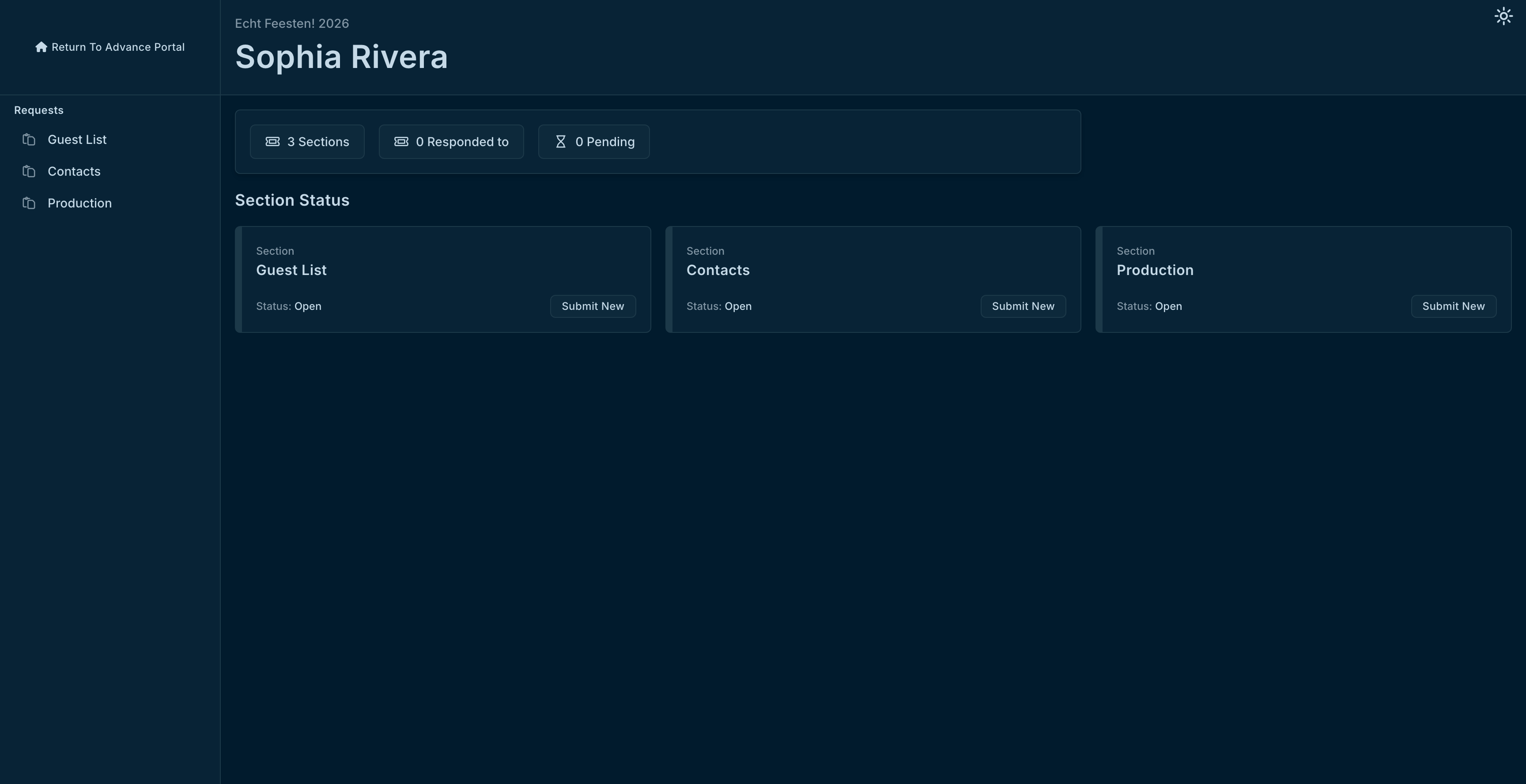Select the Guest List section card title

click(291, 270)
